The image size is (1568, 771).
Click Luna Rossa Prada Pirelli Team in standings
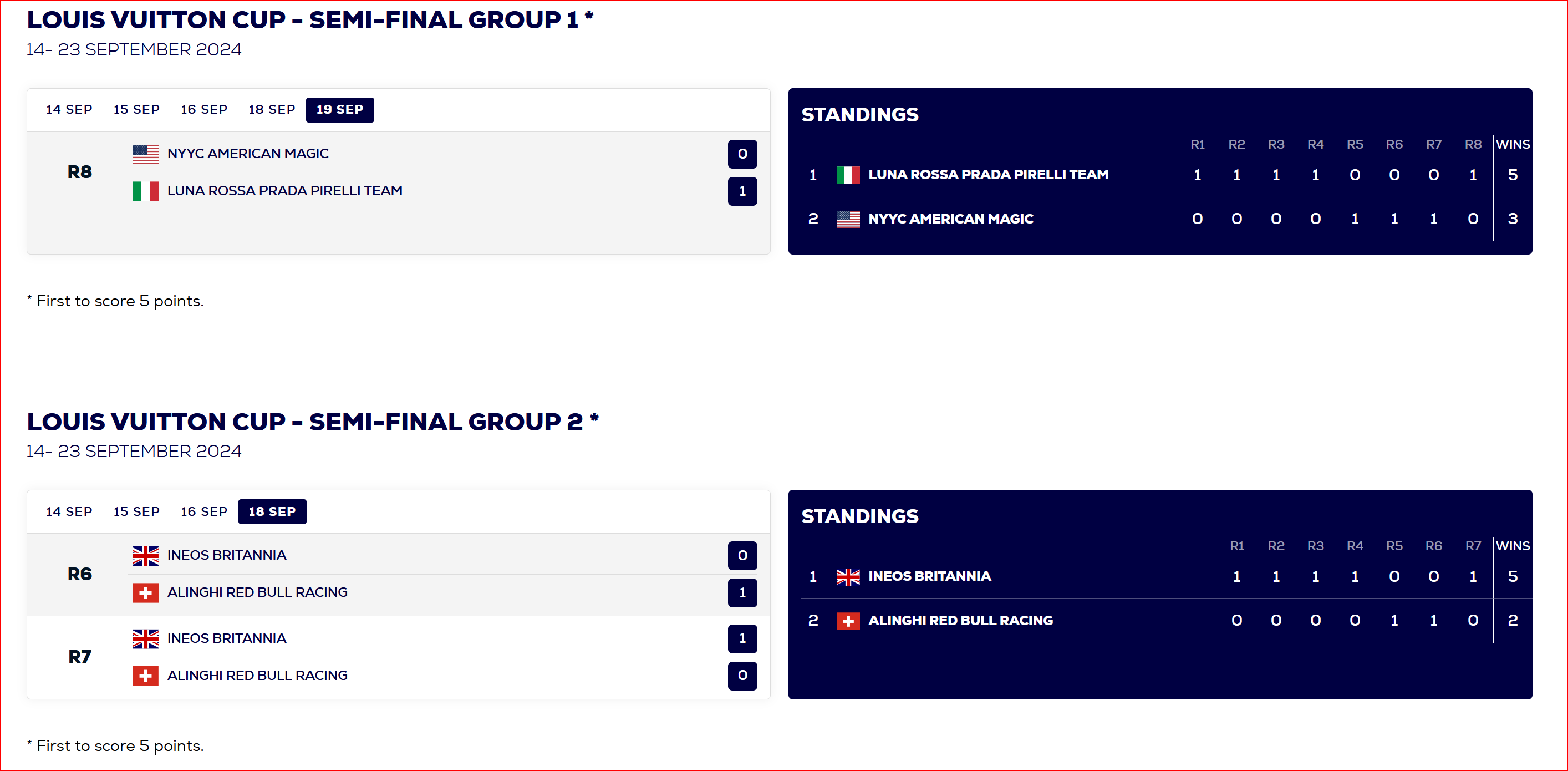(x=988, y=175)
